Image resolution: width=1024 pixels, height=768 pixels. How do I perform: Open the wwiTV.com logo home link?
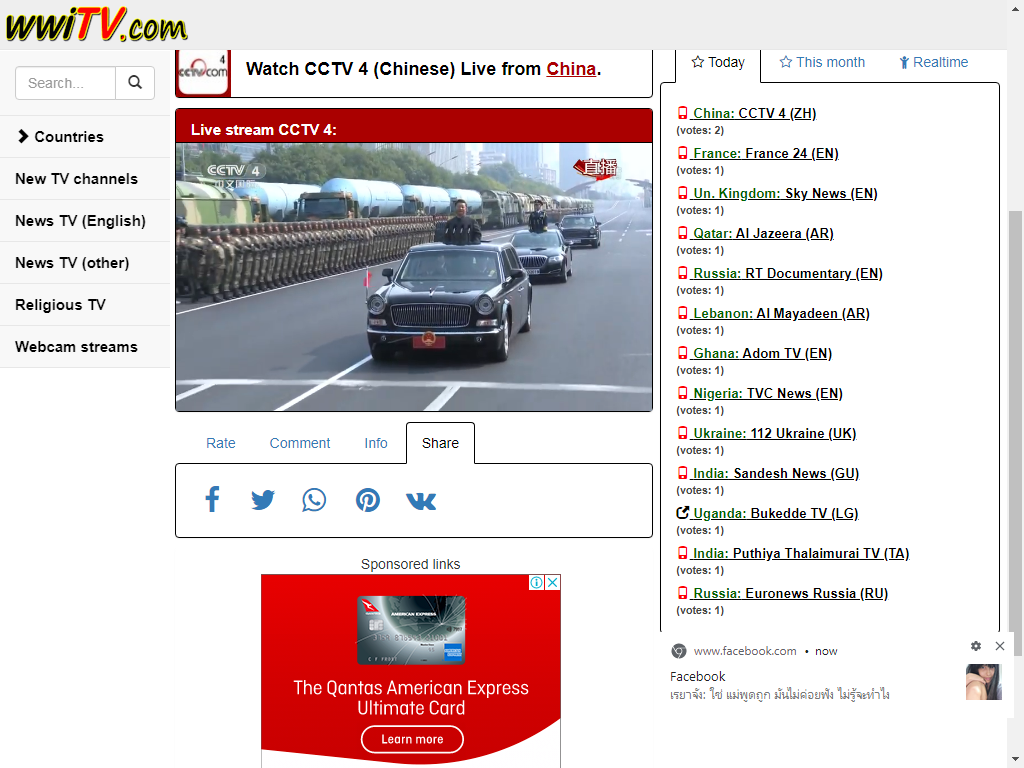[96, 25]
